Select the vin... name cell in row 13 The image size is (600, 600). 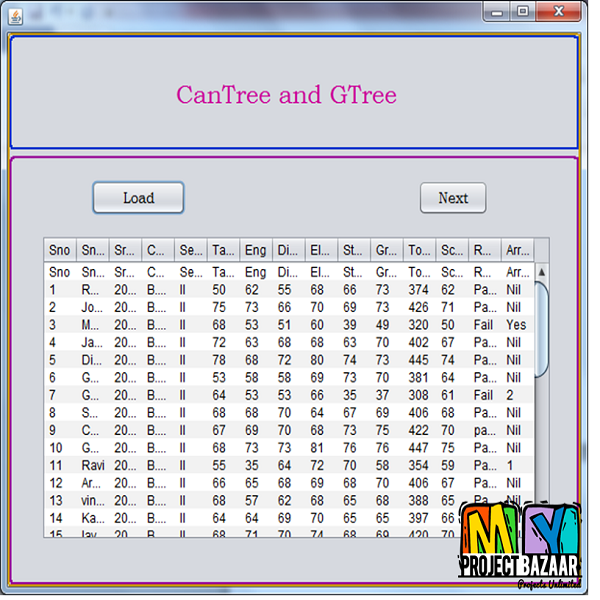[93, 501]
